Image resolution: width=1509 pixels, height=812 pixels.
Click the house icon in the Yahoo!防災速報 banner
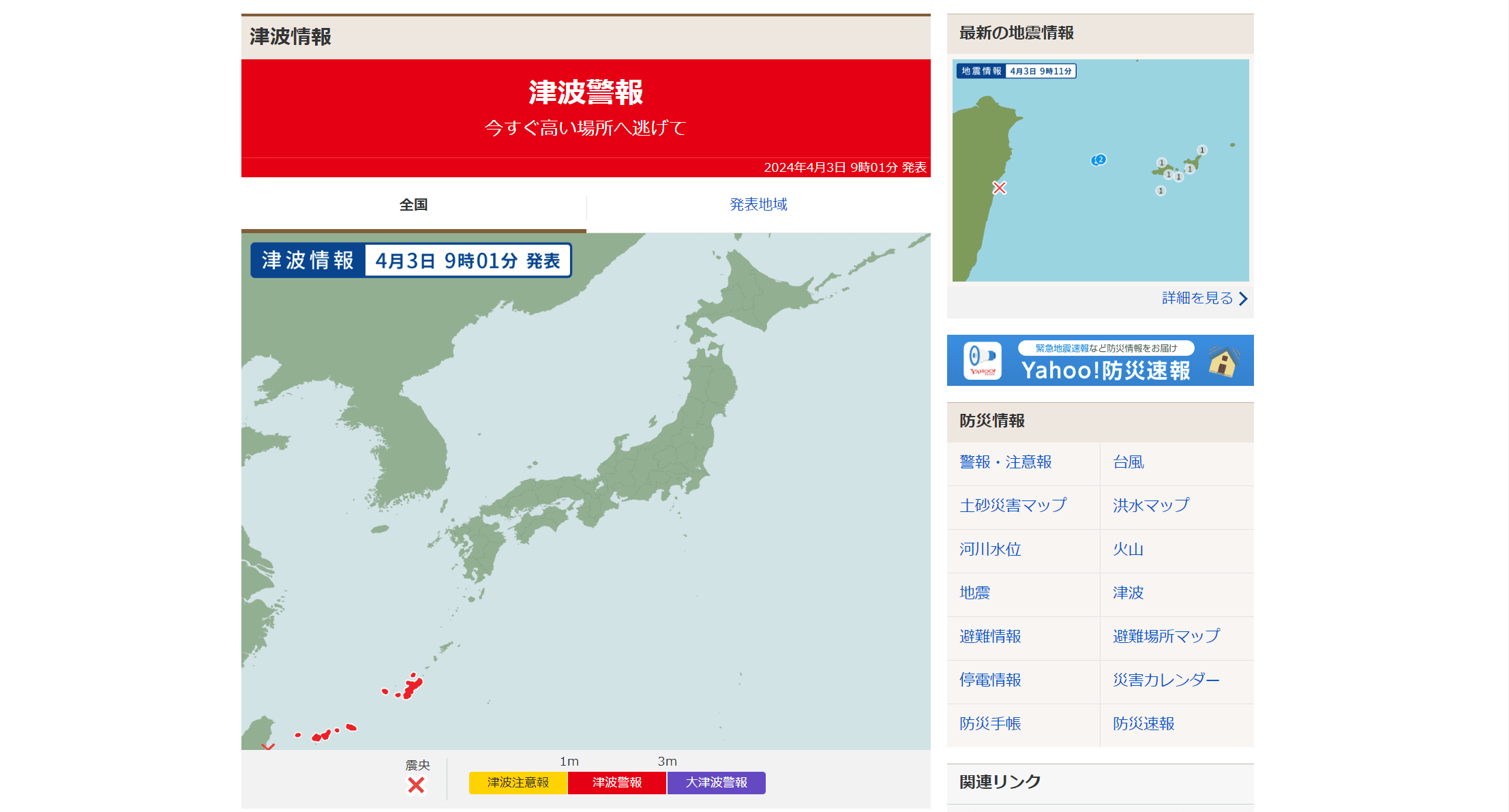[x=1223, y=361]
